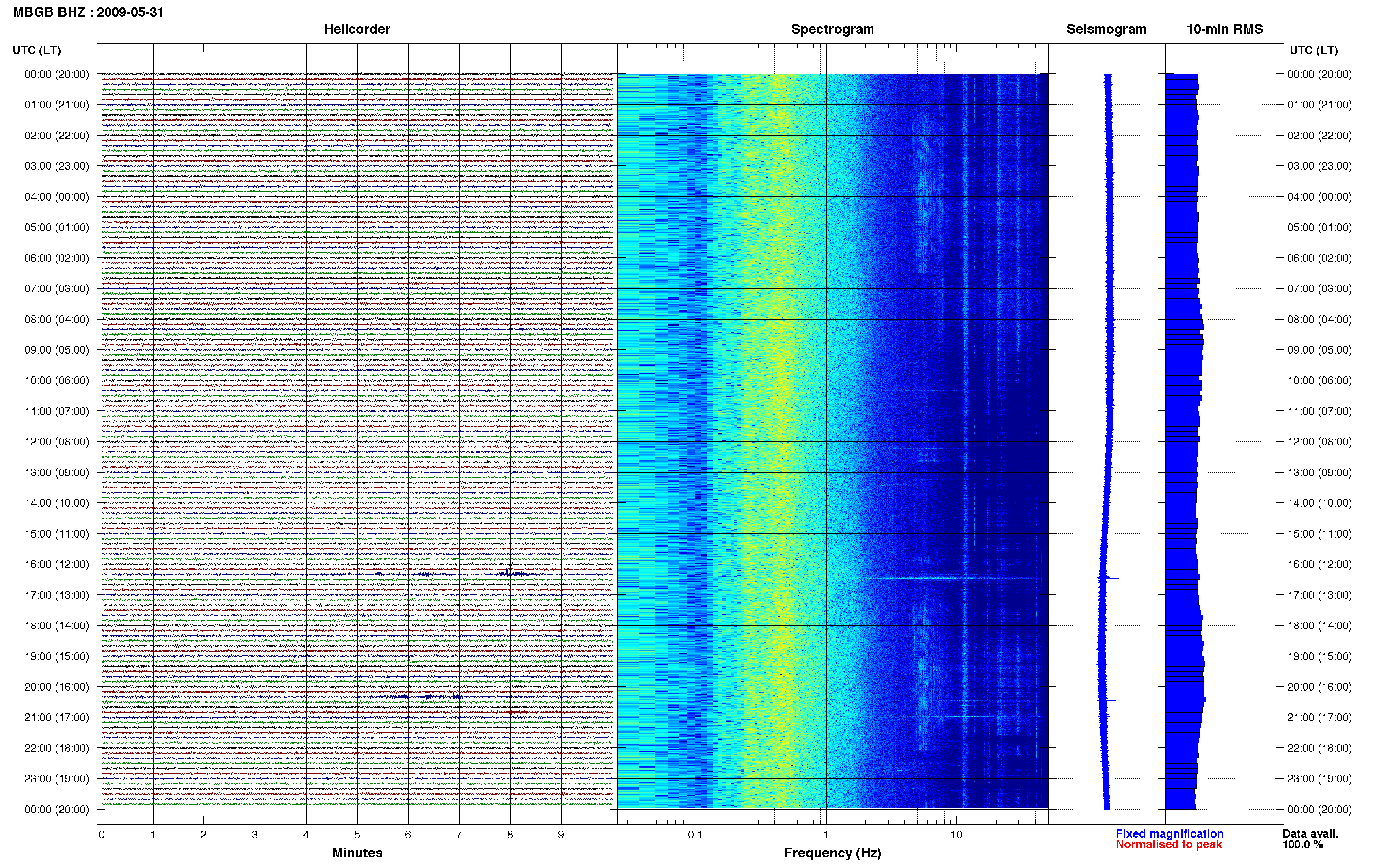Click minute tick '7' on Helicorder axis
Viewport: 1388px width, 868px height.
point(458,835)
